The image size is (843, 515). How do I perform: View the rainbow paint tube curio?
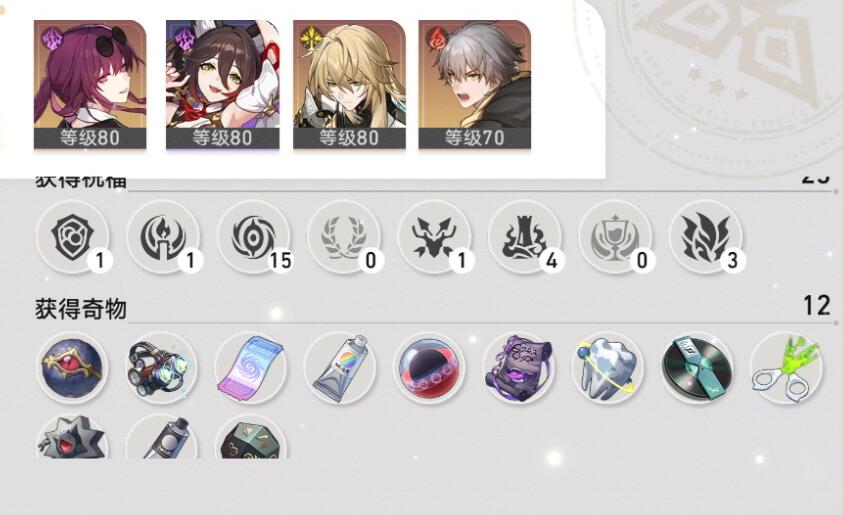(340, 368)
